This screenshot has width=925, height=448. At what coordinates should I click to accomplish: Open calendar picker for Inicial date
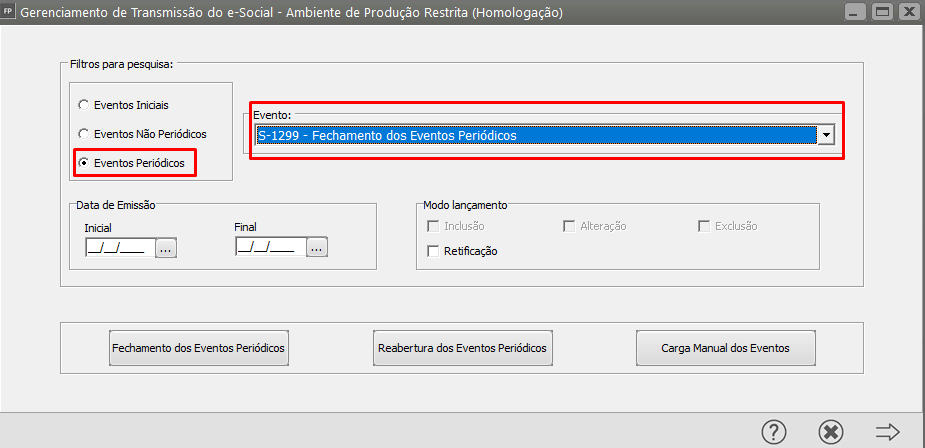tap(166, 247)
